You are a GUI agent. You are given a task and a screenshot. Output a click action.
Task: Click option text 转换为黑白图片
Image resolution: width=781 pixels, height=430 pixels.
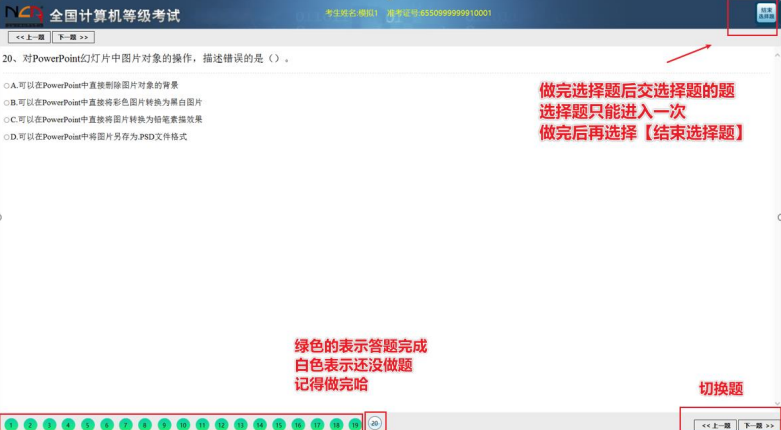click(x=173, y=103)
